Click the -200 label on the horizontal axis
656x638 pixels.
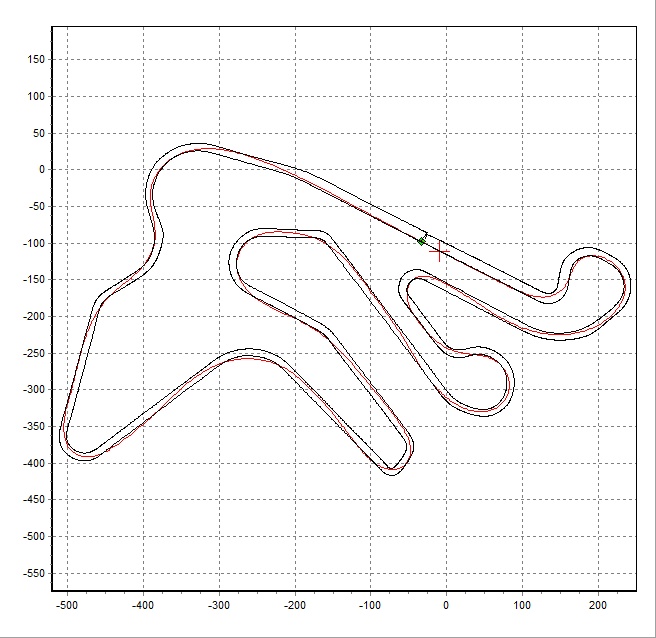[295, 605]
